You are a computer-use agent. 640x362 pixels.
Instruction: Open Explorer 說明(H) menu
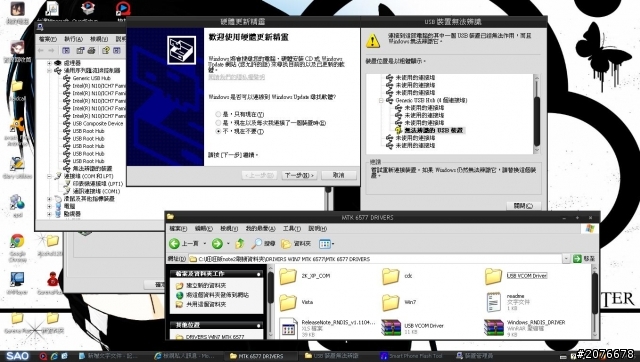(317, 229)
